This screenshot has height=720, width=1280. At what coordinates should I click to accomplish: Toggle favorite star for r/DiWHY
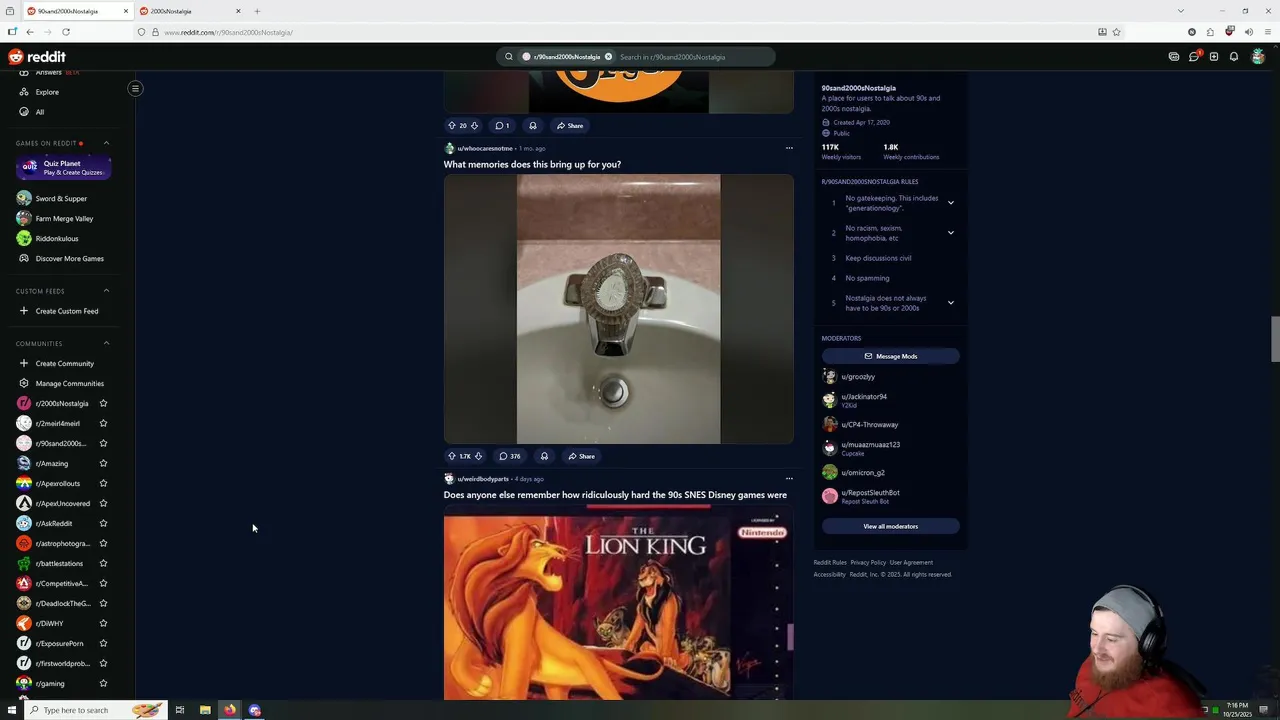coord(103,623)
